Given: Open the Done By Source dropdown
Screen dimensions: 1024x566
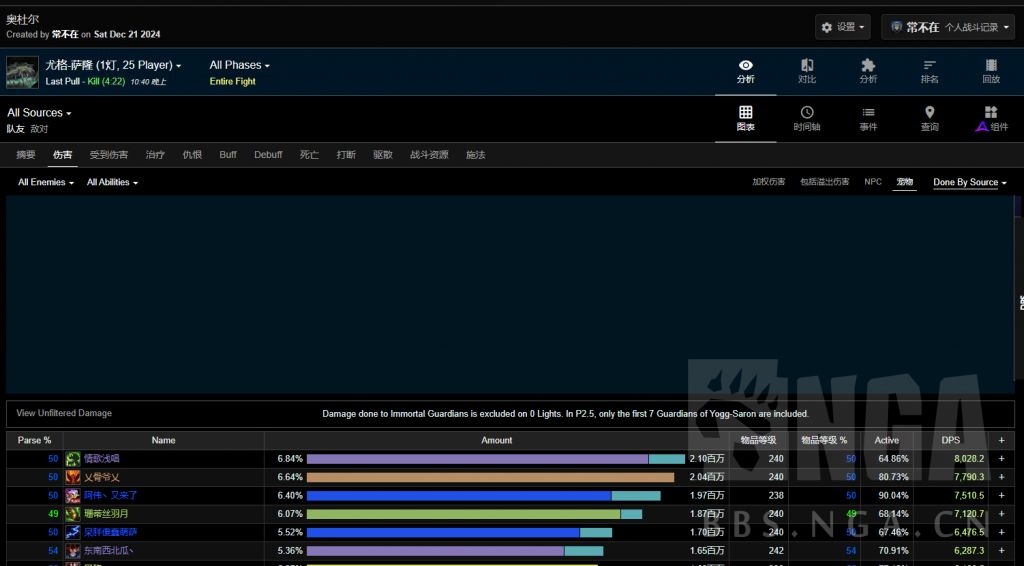Looking at the screenshot, I should point(970,182).
